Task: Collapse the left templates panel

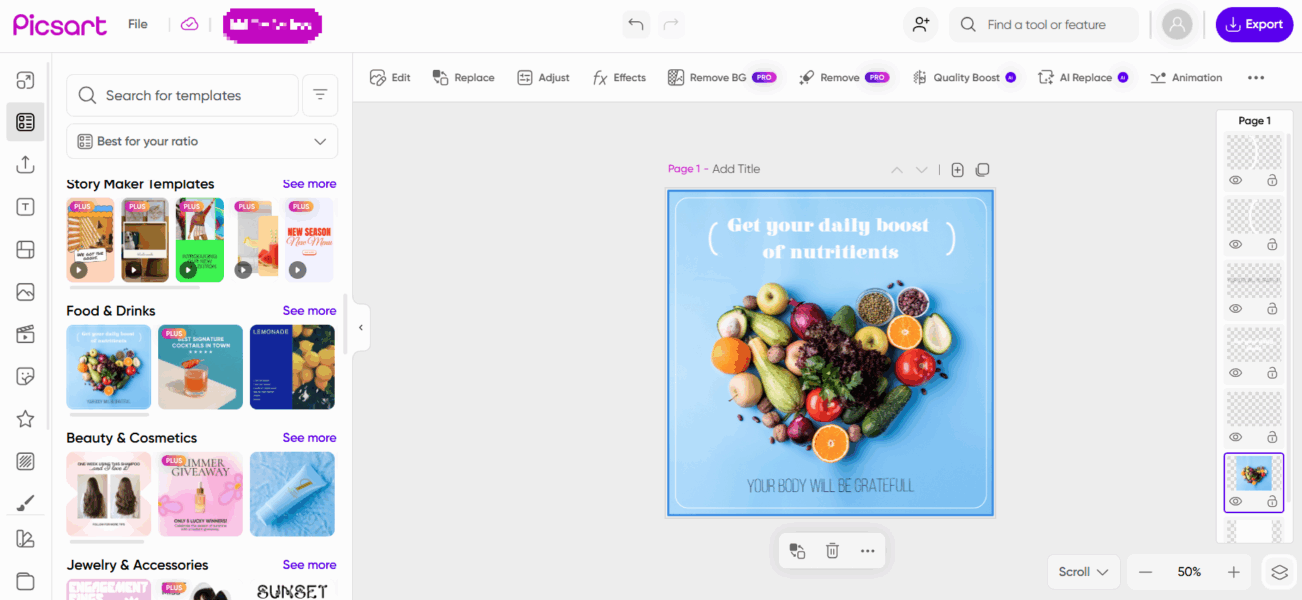Action: 360,327
